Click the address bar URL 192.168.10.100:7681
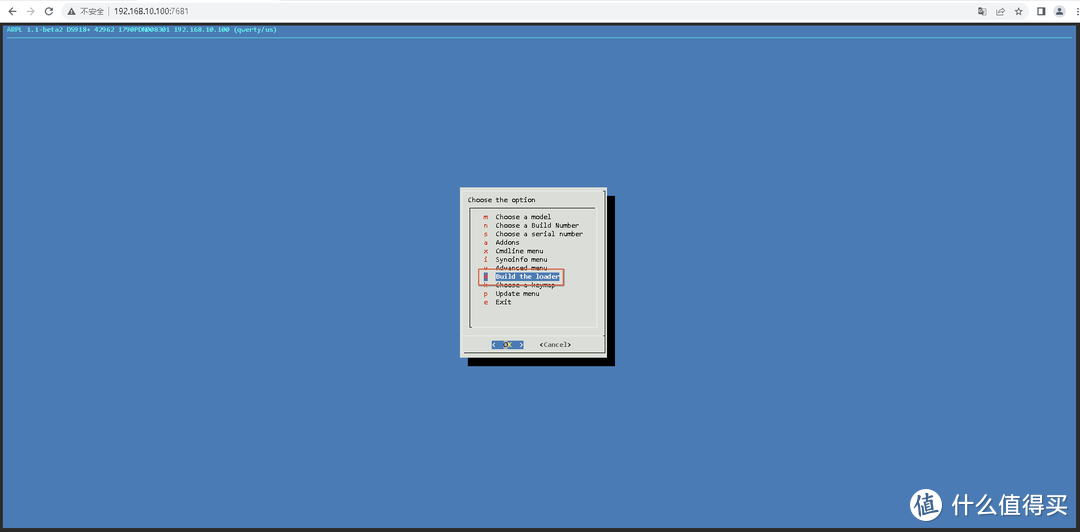 (151, 11)
